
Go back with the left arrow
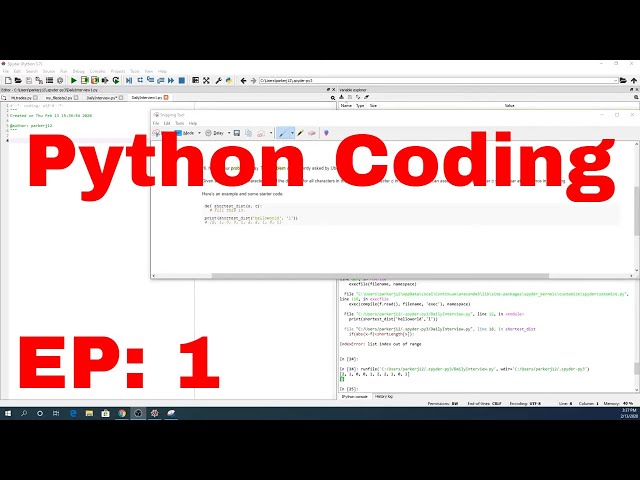coord(243,80)
